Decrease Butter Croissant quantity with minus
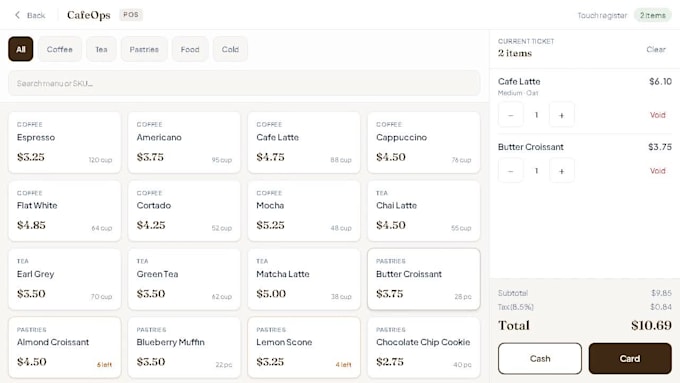 [510, 171]
